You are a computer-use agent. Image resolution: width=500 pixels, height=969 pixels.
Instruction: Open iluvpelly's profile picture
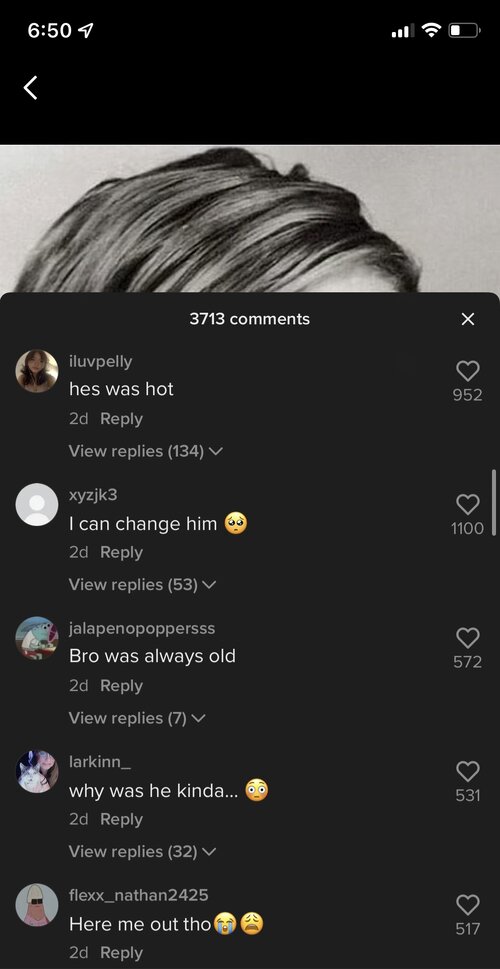(36, 371)
